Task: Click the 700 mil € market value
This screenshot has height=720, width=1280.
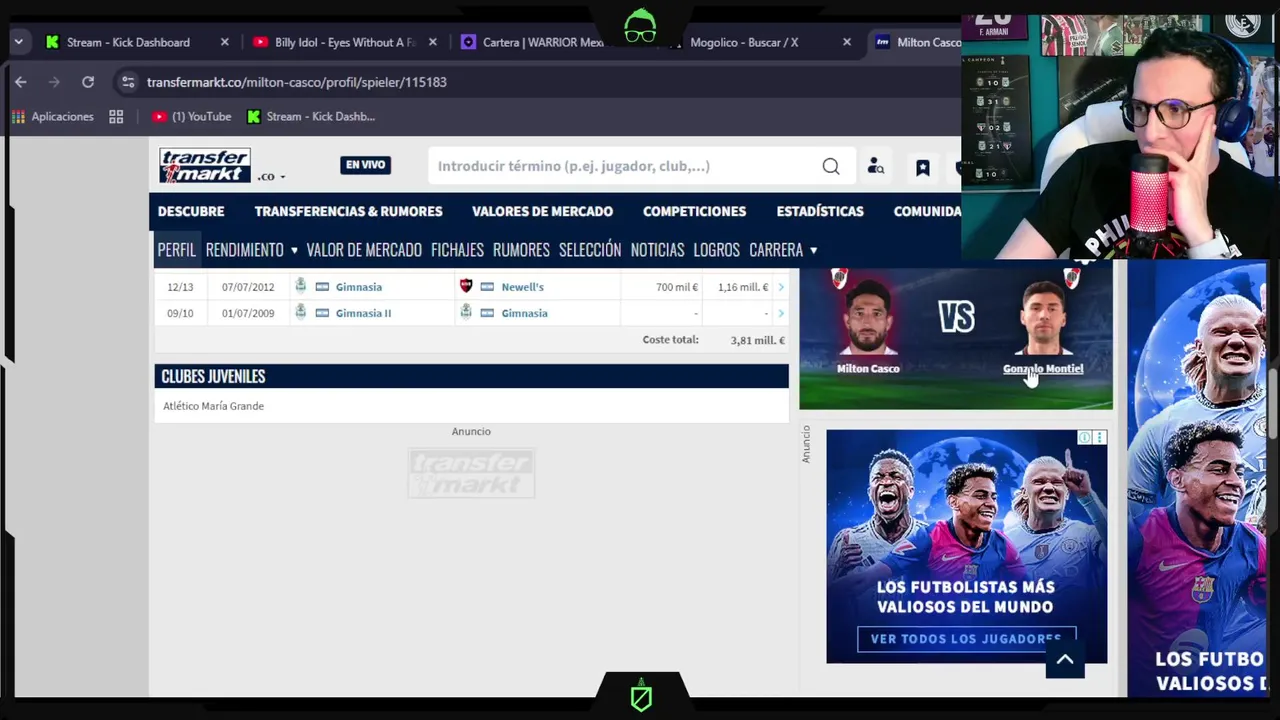Action: tap(677, 287)
